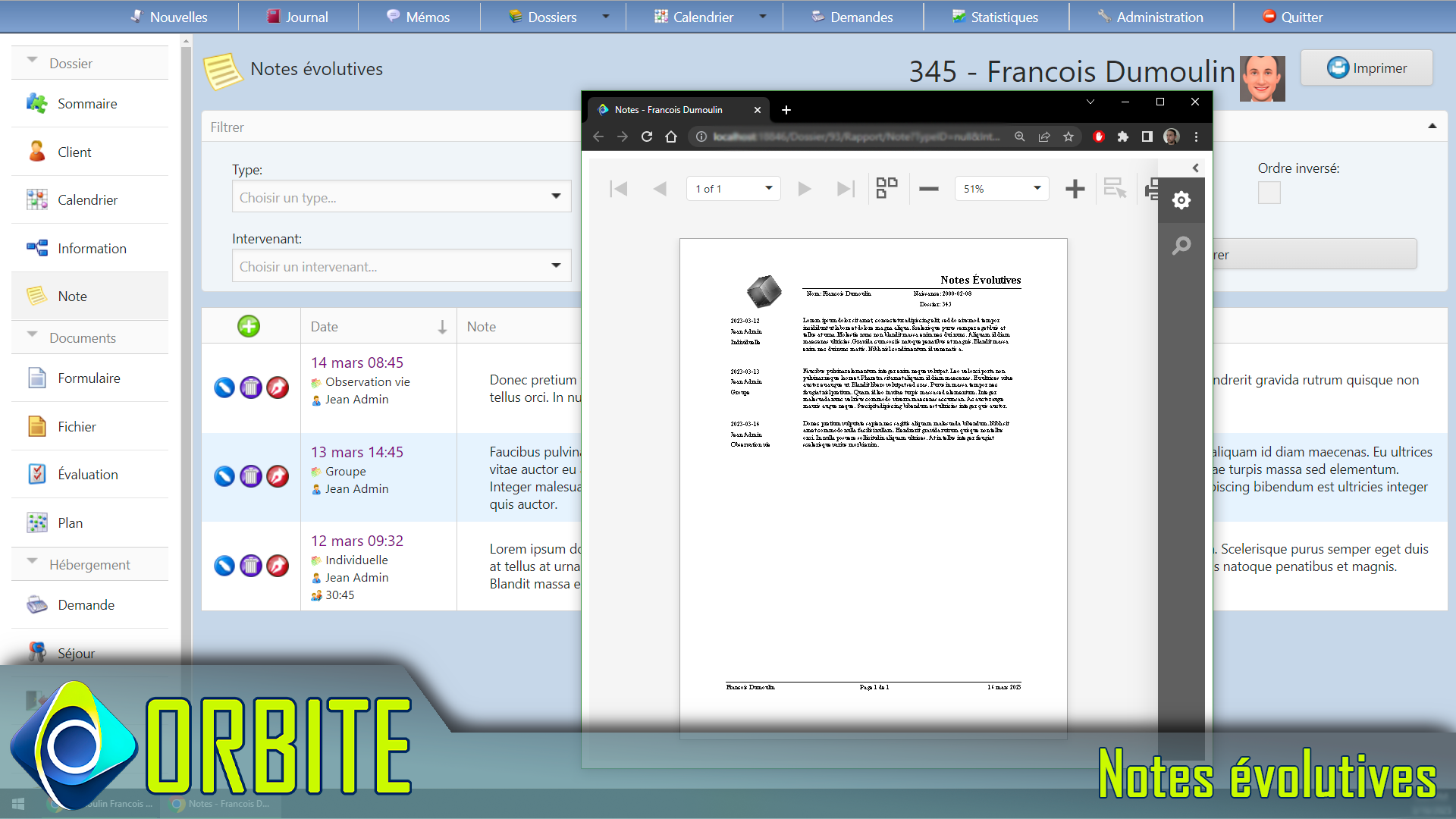Sort notes by Date column
This screenshot has width=1456, height=819.
(378, 326)
